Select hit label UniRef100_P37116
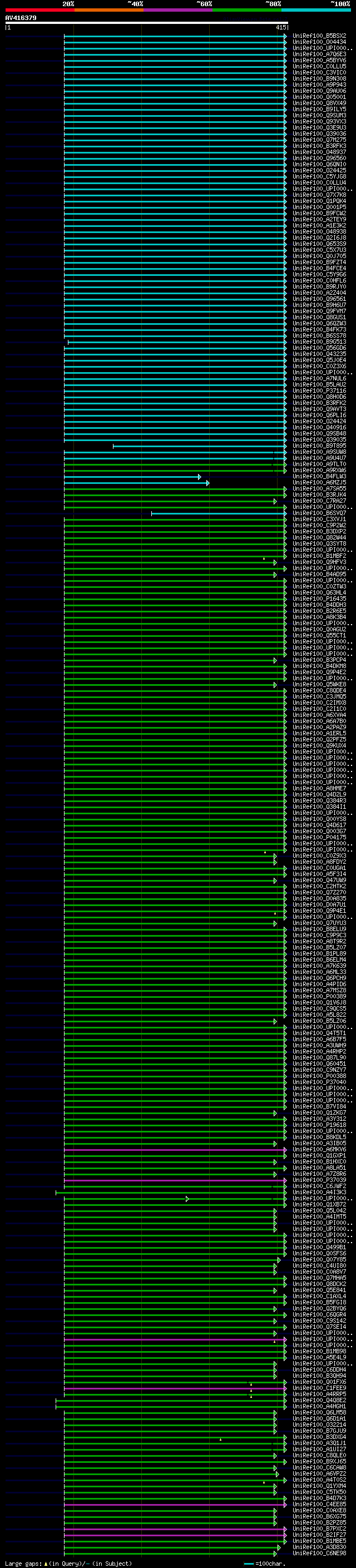The width and height of the screenshot is (356, 1568). pyautogui.click(x=319, y=391)
